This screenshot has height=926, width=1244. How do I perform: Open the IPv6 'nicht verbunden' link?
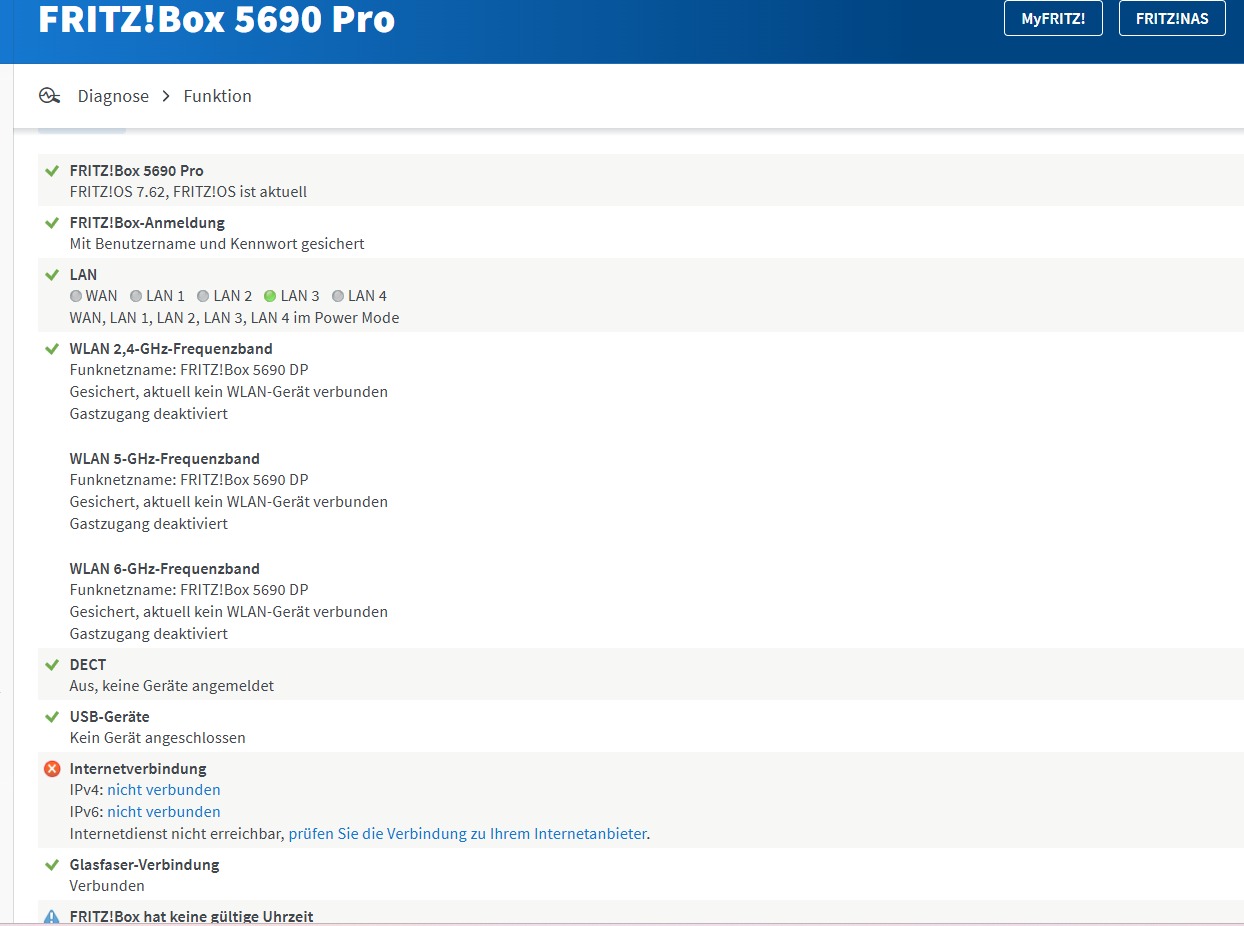[164, 812]
